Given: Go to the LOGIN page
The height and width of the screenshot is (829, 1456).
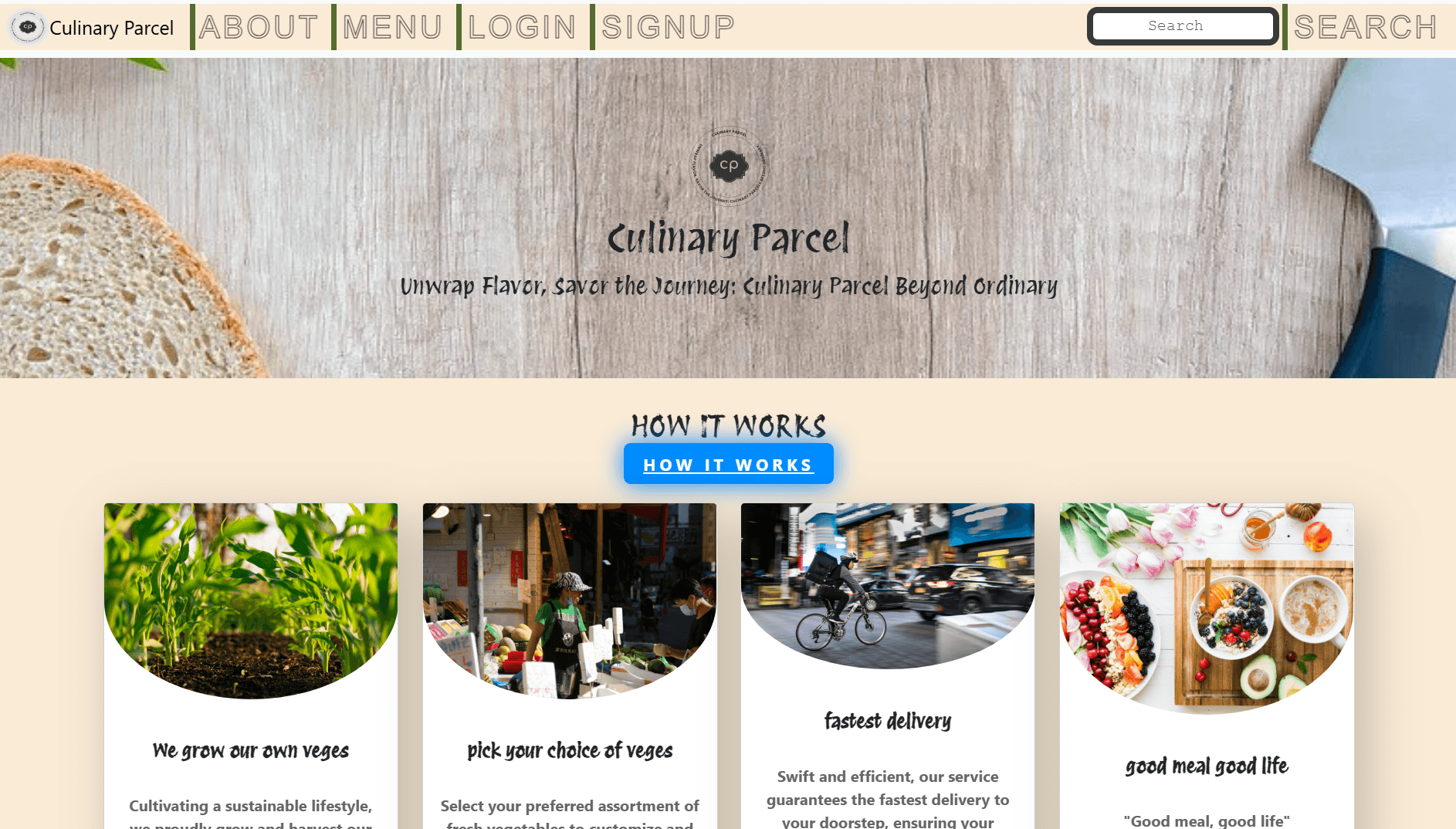Looking at the screenshot, I should coord(522,27).
